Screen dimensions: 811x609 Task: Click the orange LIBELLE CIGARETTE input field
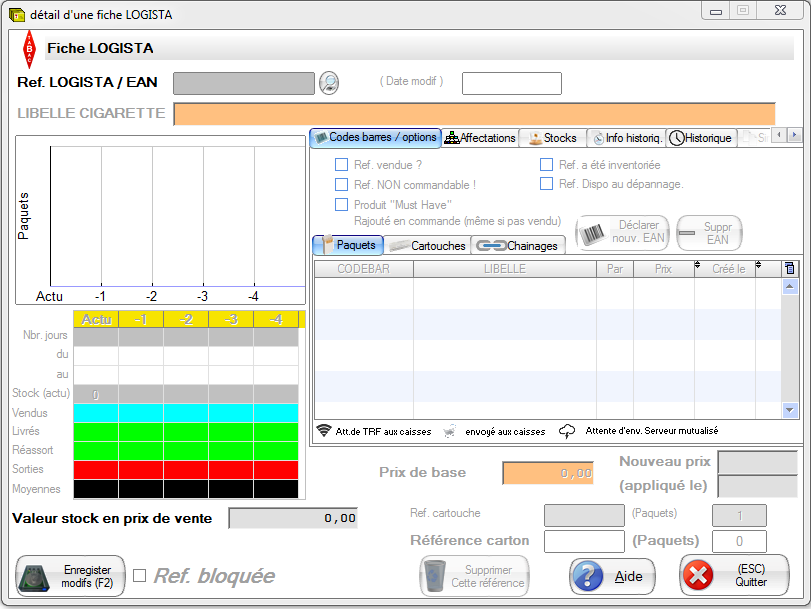[x=474, y=114]
